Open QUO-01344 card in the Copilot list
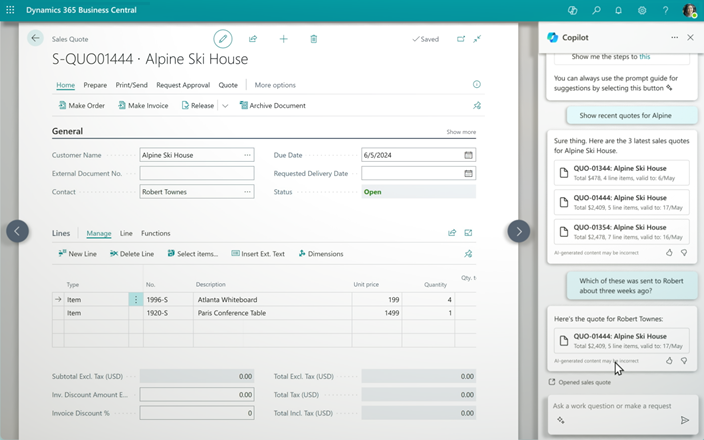Screen dimensions: 704x440 (622, 173)
